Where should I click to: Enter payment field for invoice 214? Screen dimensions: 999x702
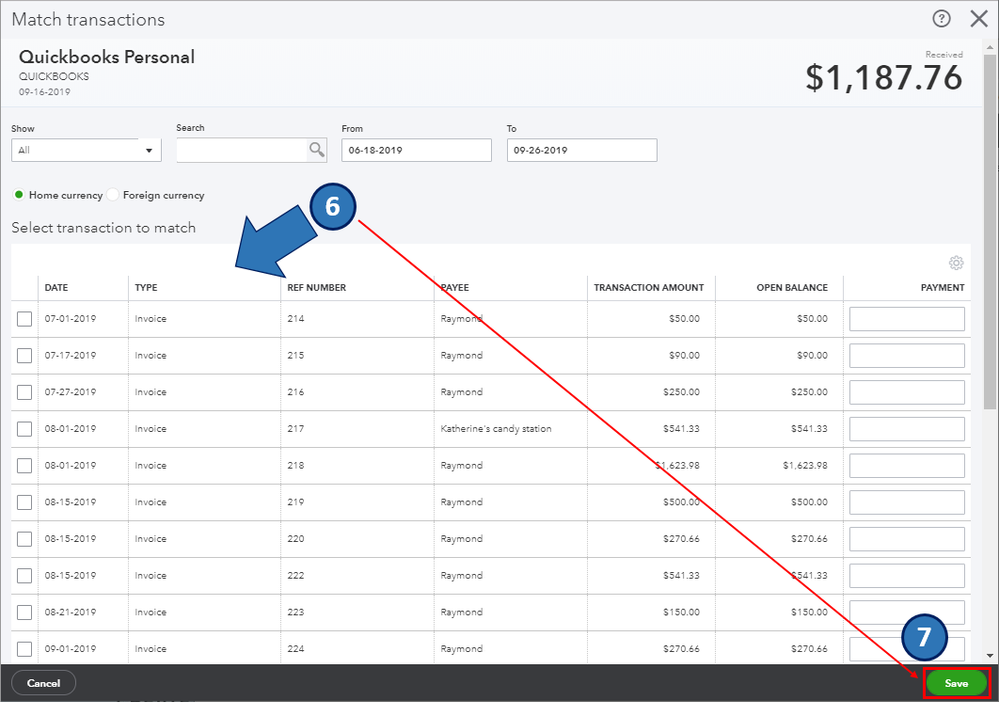coord(907,319)
